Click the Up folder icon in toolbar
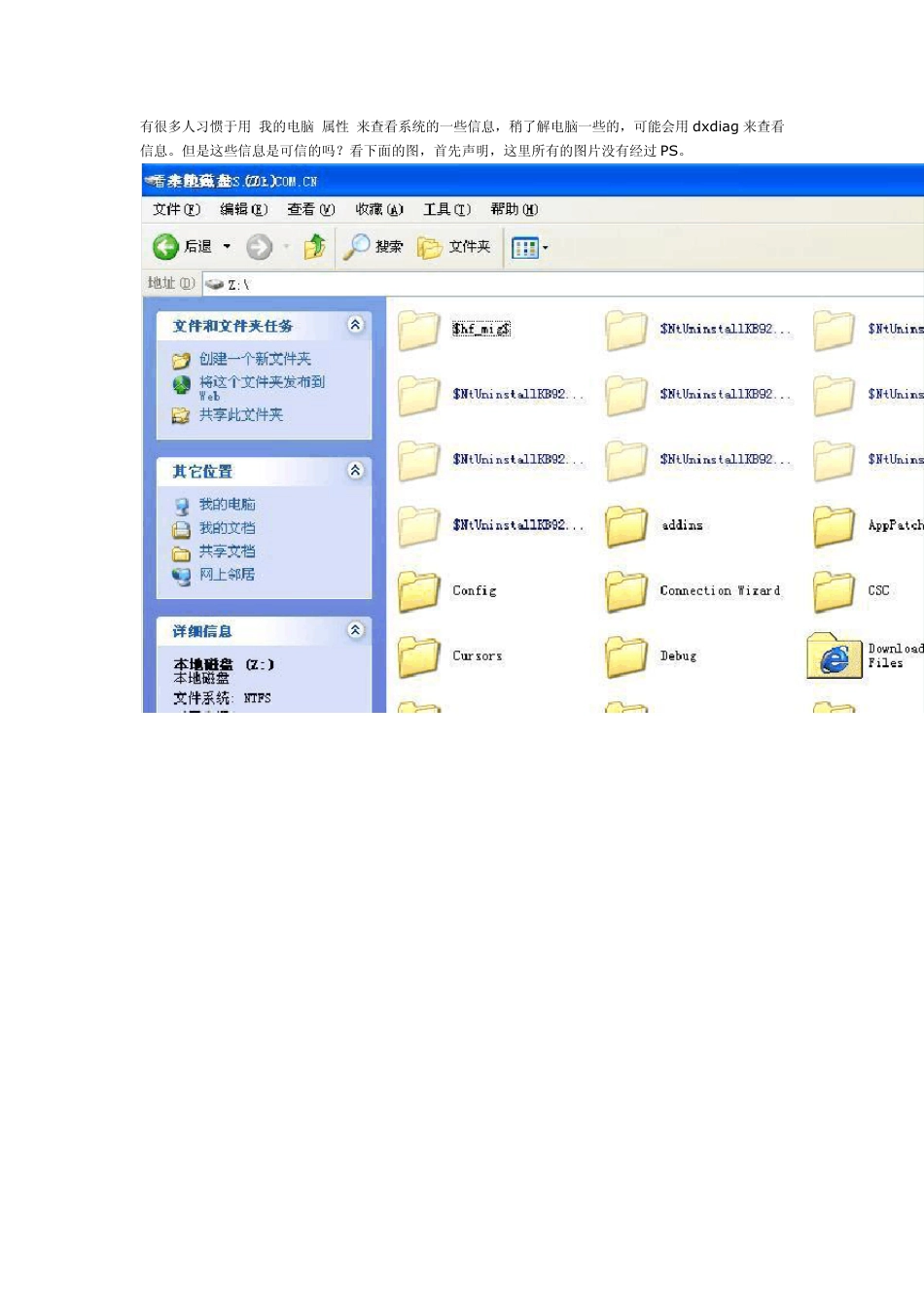 click(x=314, y=247)
